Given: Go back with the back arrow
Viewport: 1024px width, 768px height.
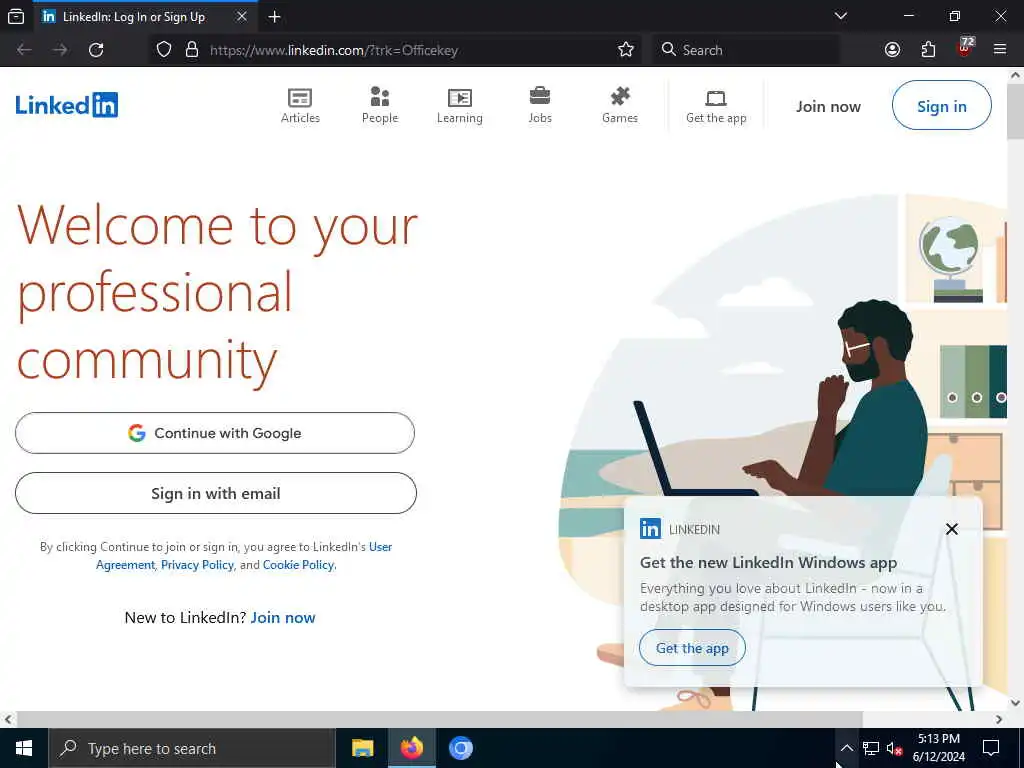Looking at the screenshot, I should (x=24, y=50).
